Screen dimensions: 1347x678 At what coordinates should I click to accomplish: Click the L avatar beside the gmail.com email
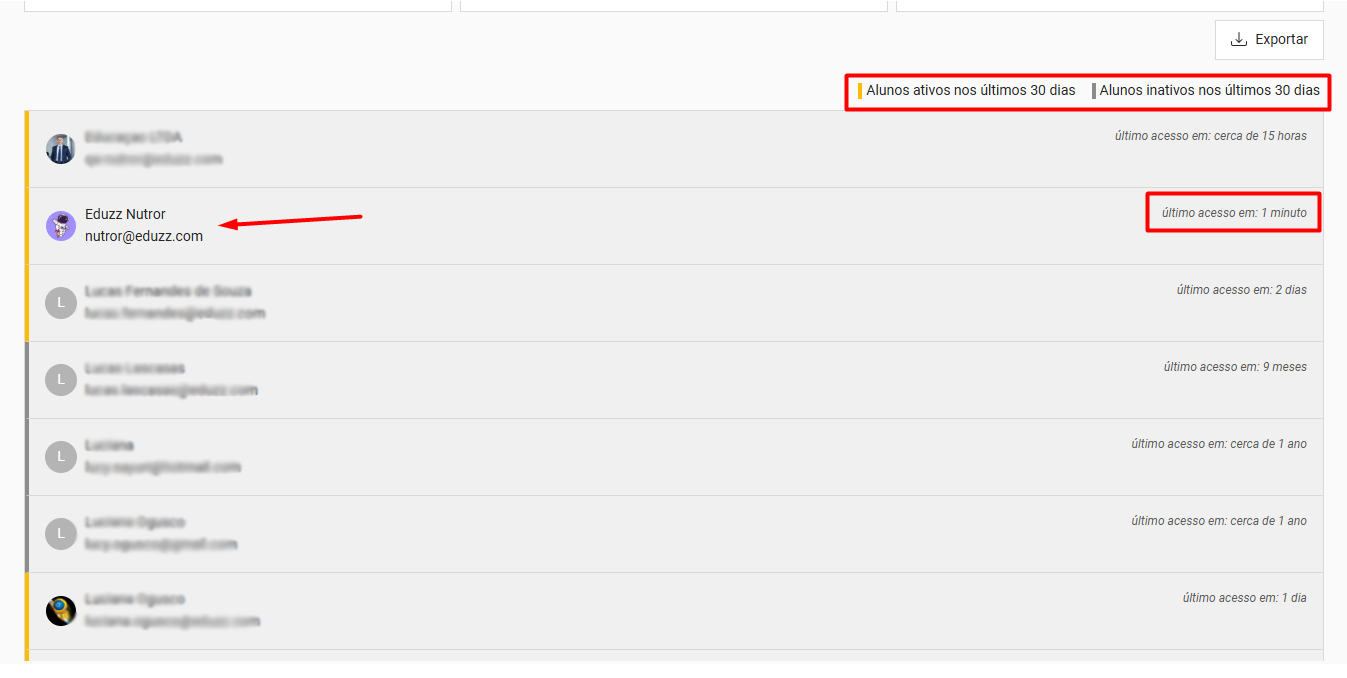pyautogui.click(x=61, y=534)
